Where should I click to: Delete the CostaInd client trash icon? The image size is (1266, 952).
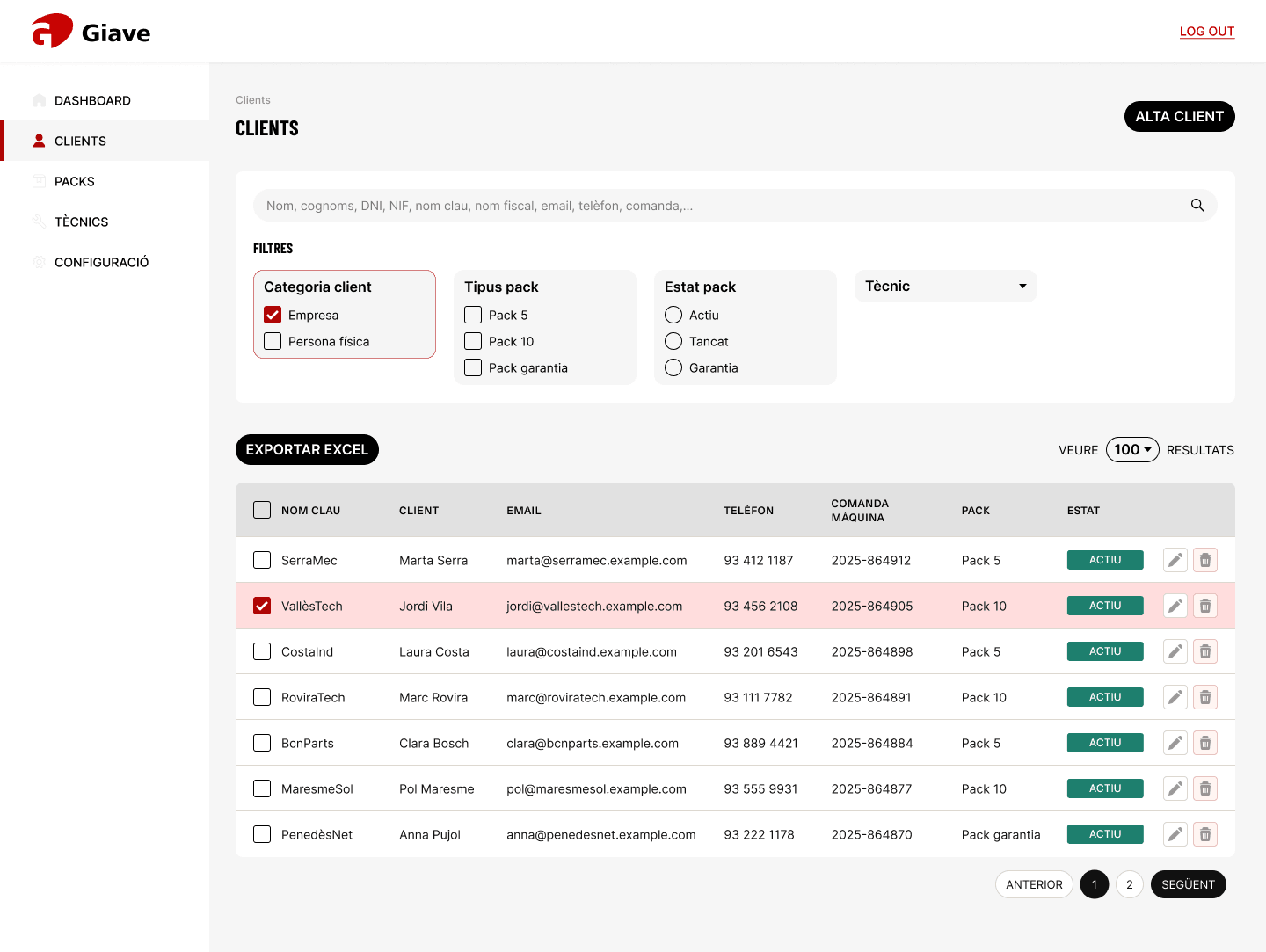click(1205, 651)
